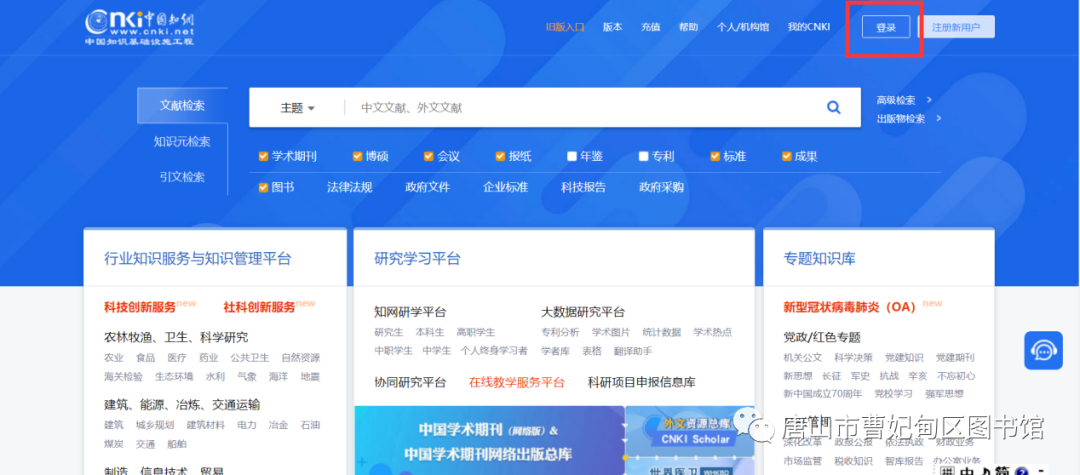Screen dimensions: 1080x475
Task: Click 城乡规划 link
Action: point(155,425)
